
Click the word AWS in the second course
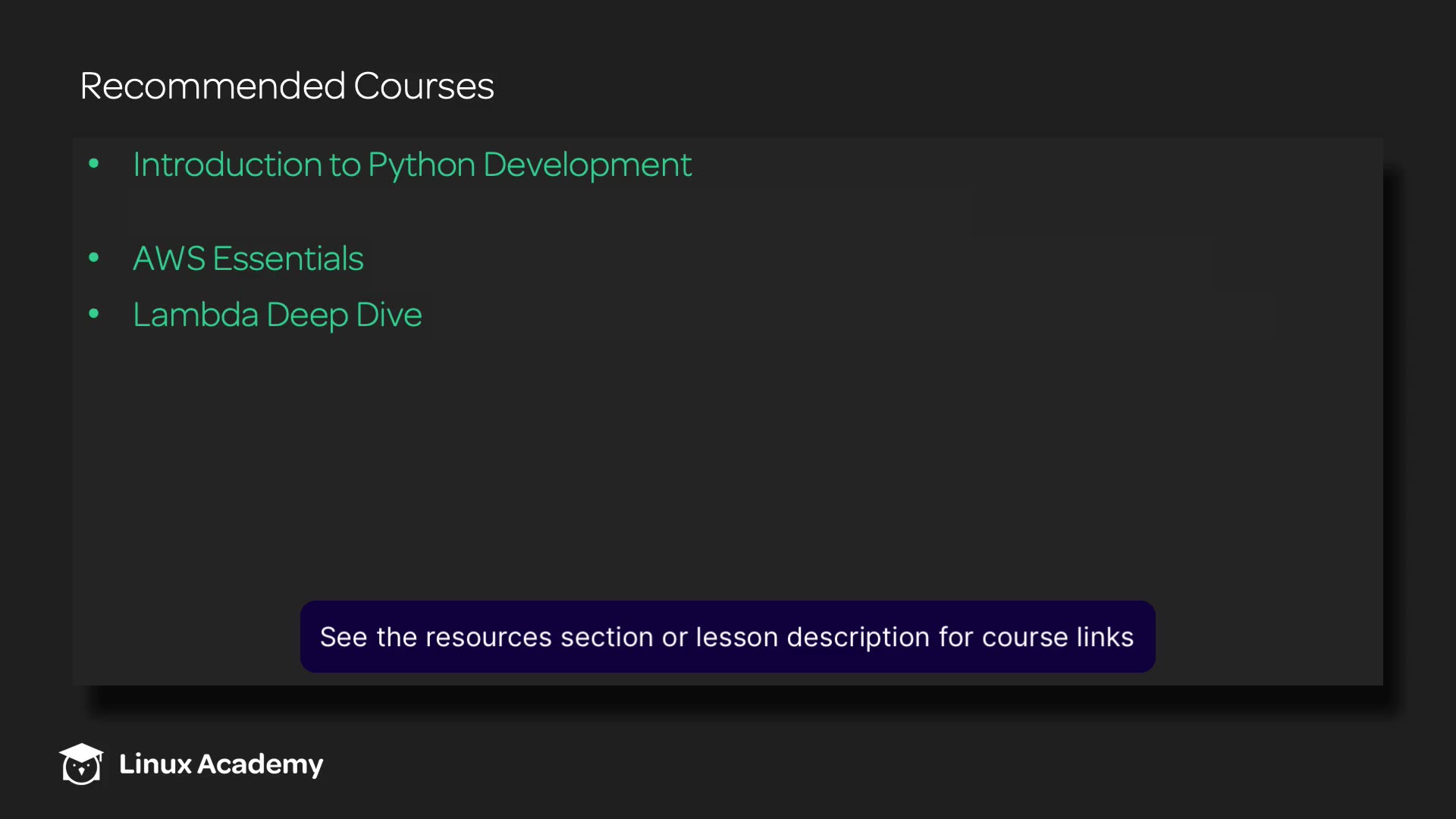(168, 259)
